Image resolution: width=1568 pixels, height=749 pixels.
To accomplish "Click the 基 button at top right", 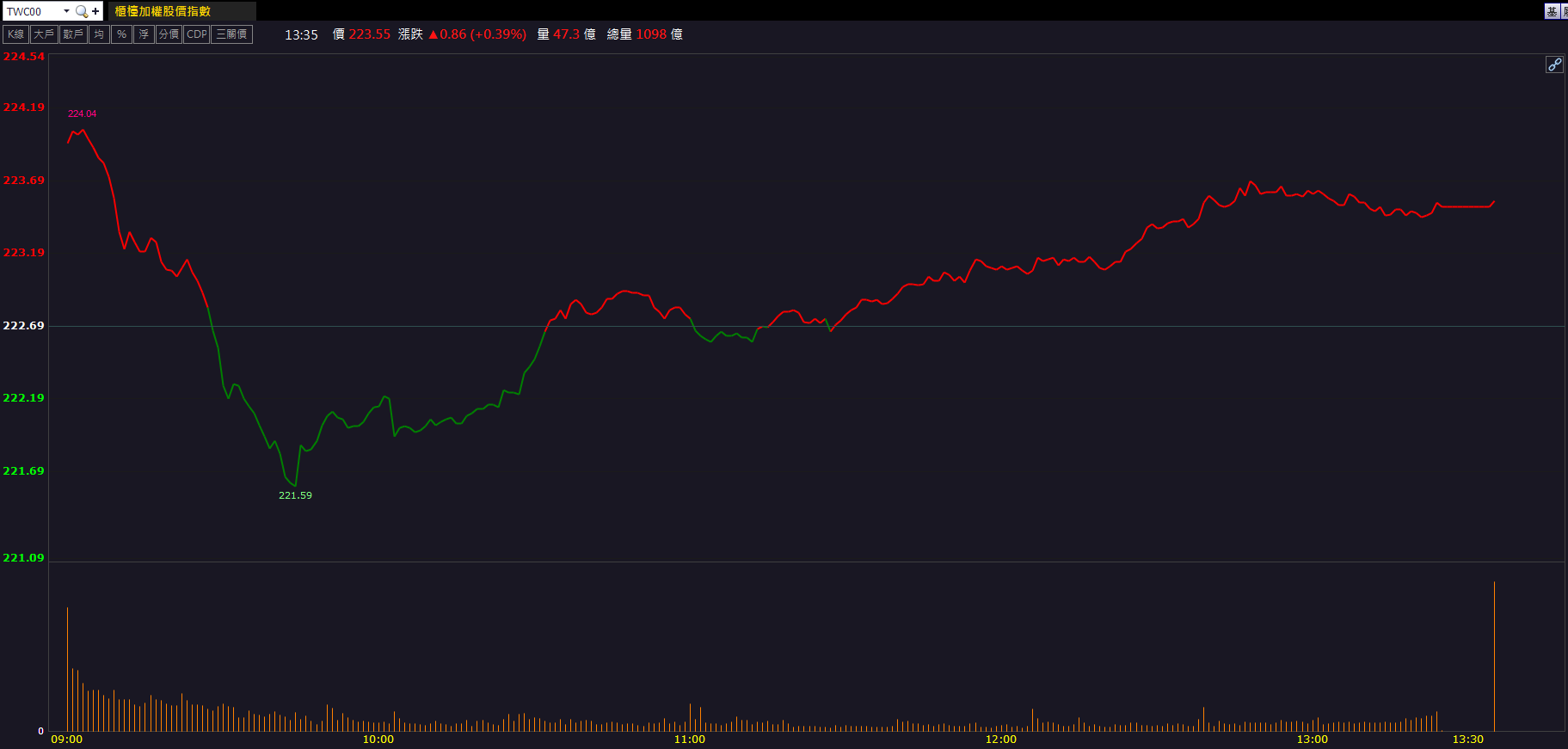I will point(1552,11).
